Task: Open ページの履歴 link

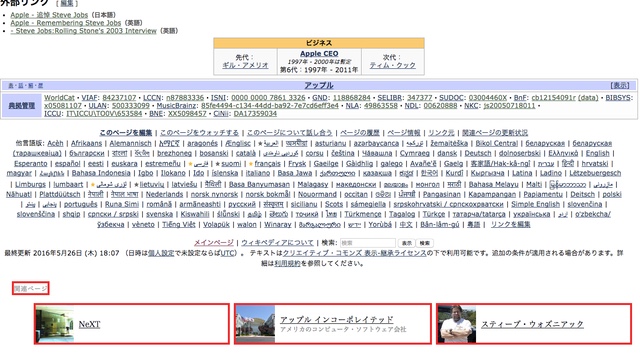Action: (x=360, y=133)
